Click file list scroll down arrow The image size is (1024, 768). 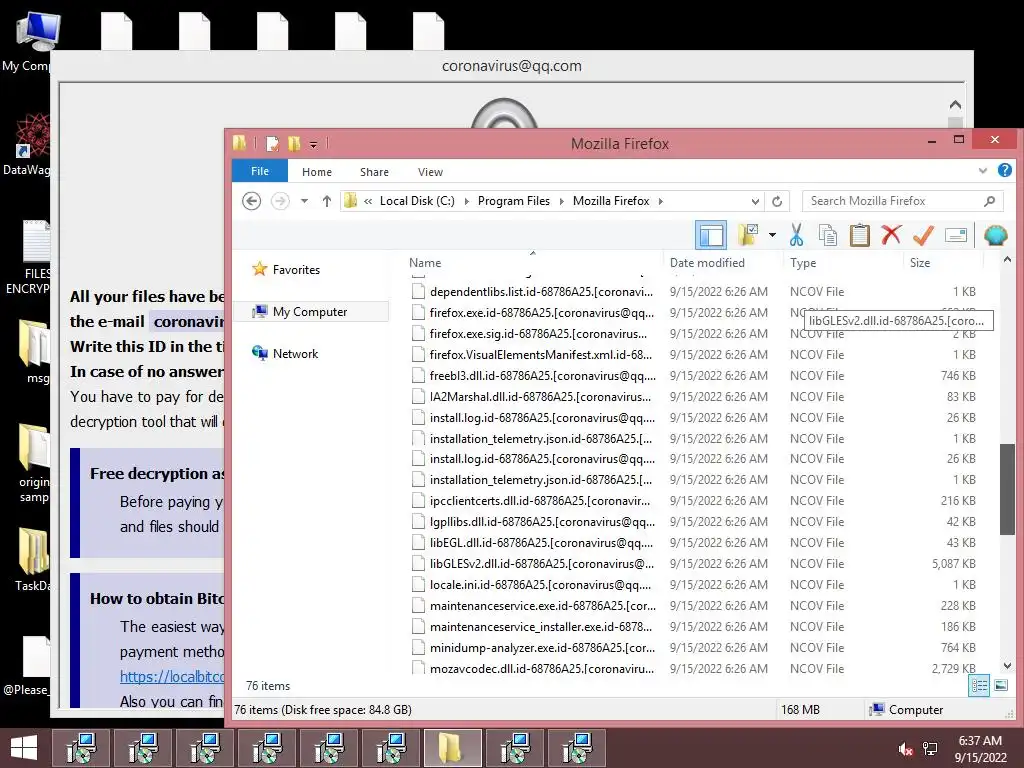coord(1007,666)
